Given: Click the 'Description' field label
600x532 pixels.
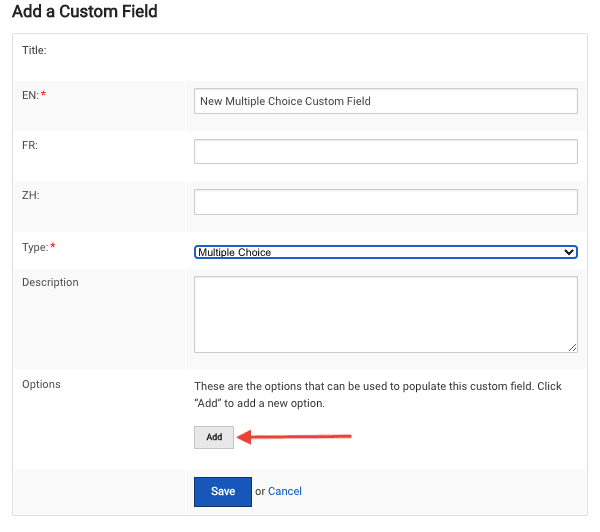Looking at the screenshot, I should tap(50, 282).
